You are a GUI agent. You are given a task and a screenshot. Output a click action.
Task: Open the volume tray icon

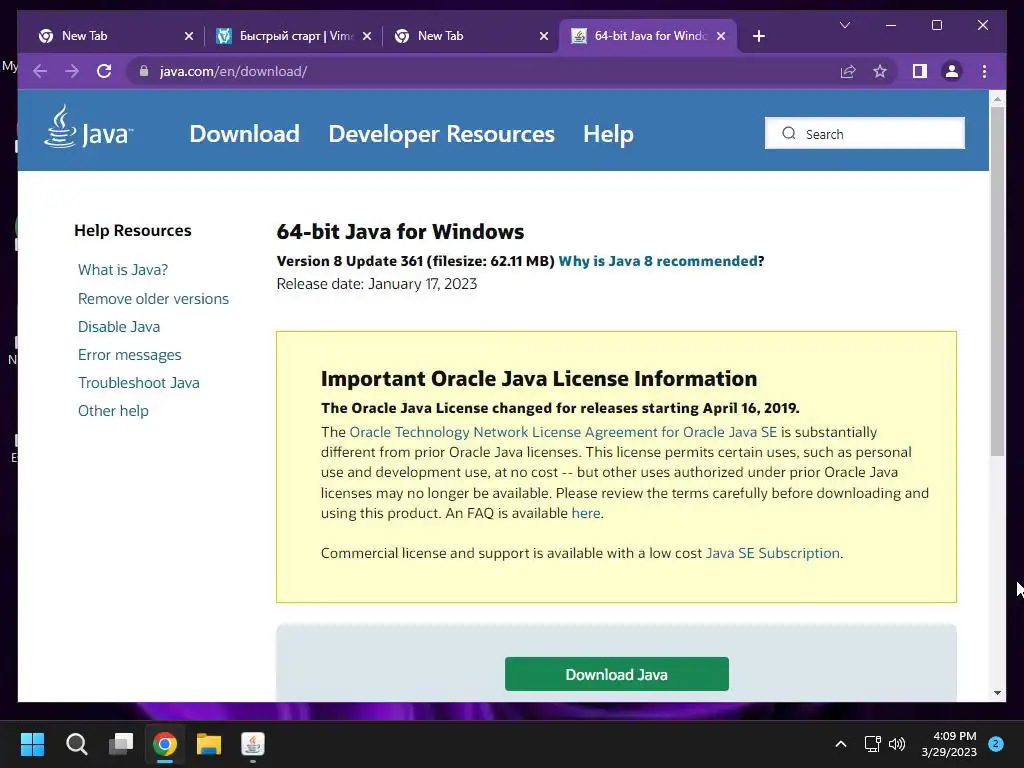point(897,744)
